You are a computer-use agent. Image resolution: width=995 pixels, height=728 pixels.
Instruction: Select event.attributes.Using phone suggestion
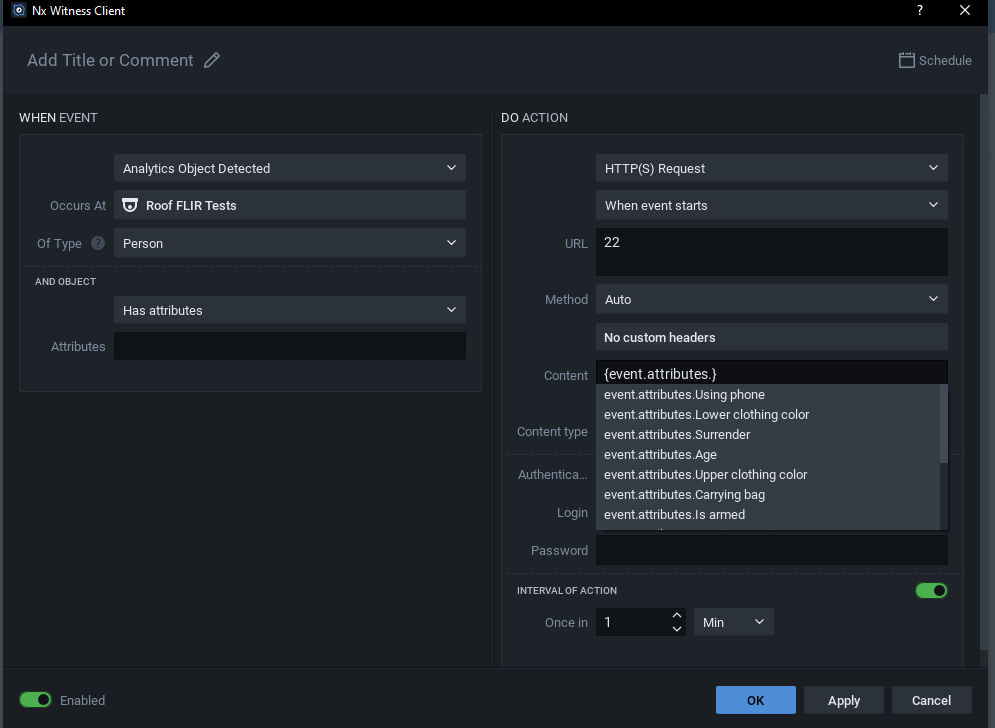tap(768, 395)
